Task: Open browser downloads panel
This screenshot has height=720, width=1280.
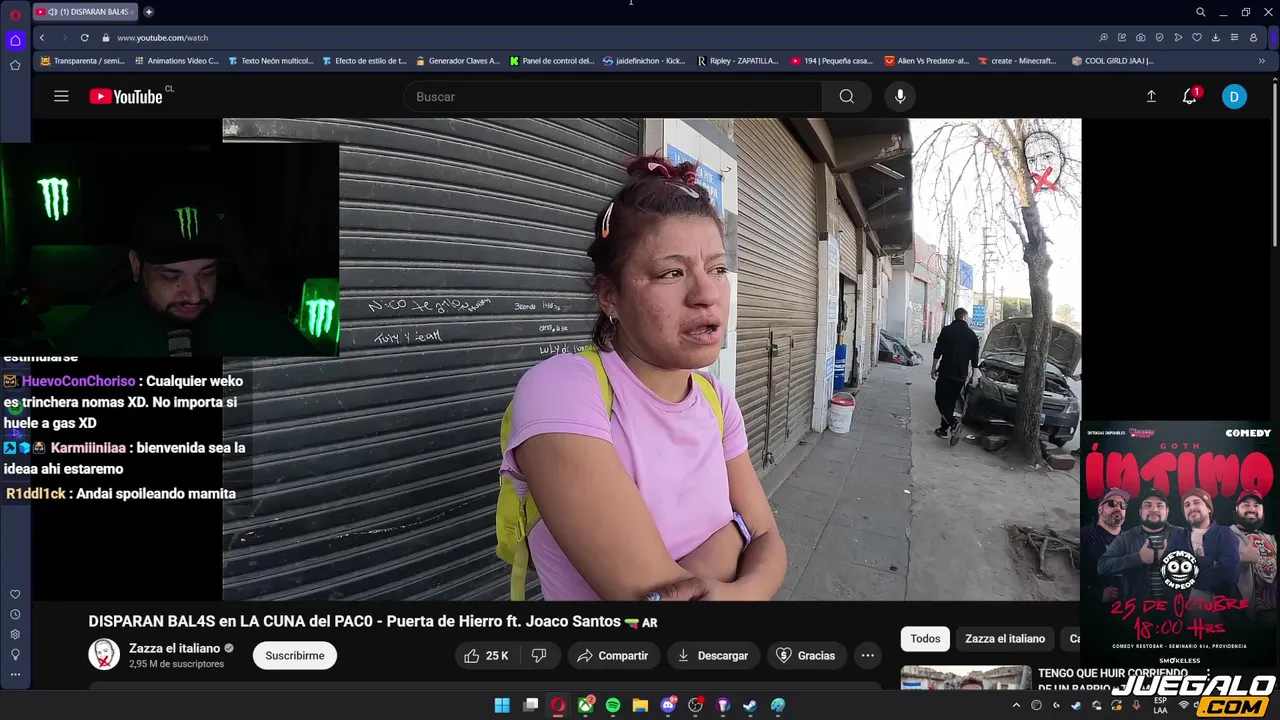Action: [1215, 38]
